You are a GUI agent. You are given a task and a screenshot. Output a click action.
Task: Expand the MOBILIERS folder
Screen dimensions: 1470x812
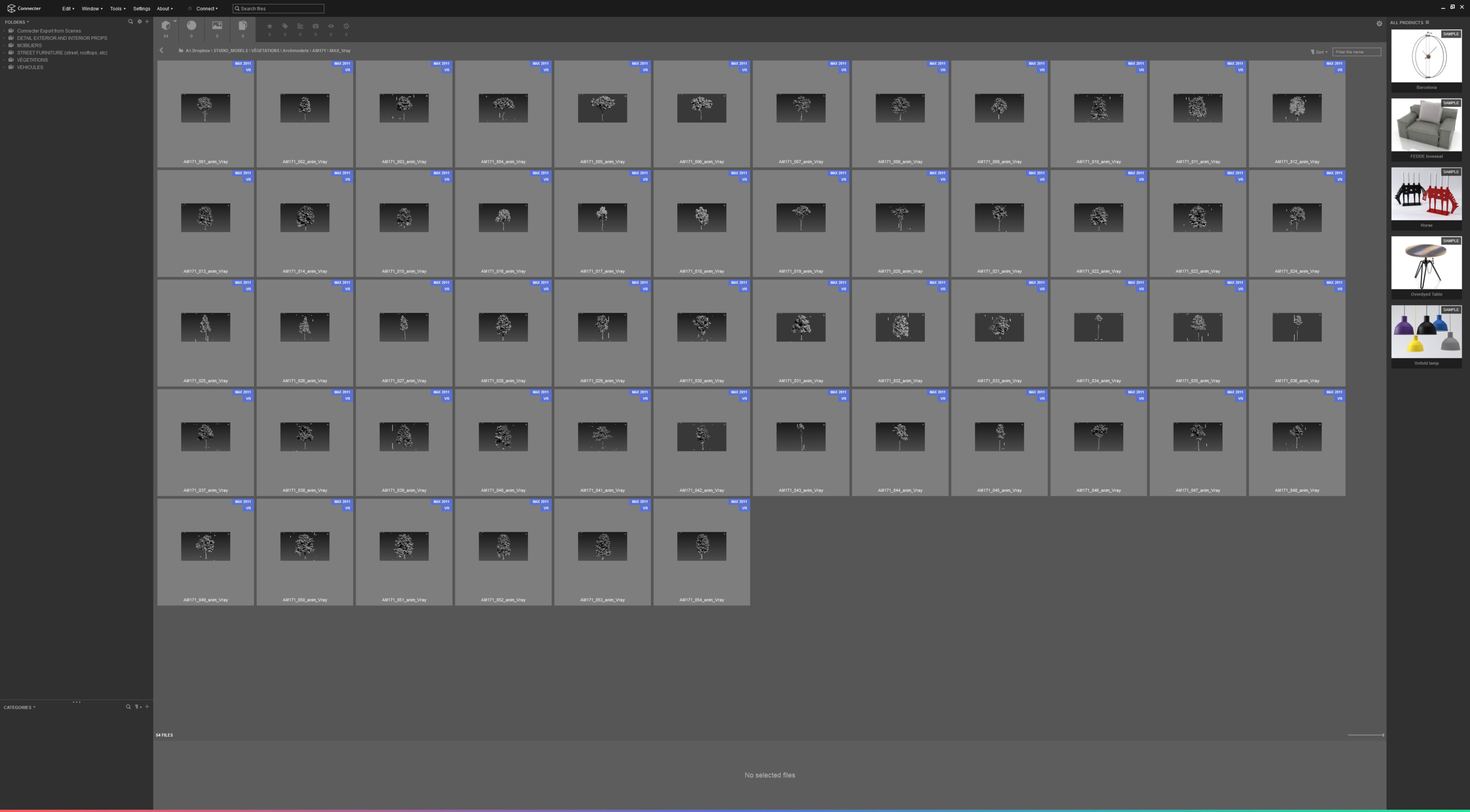tap(4, 45)
